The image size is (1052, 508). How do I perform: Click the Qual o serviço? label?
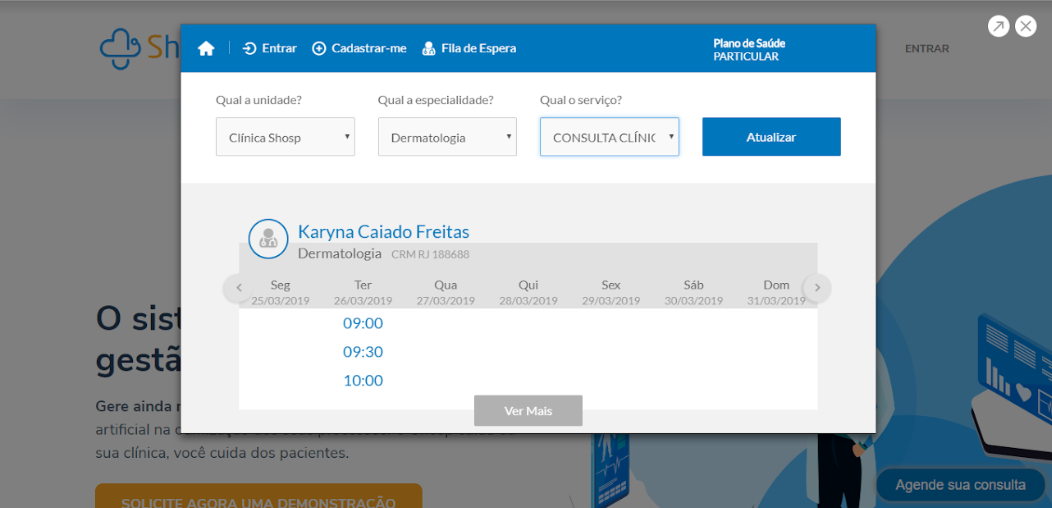tap(581, 100)
